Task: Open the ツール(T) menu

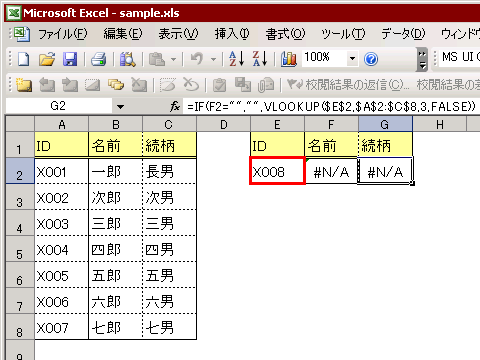Action: click(343, 34)
